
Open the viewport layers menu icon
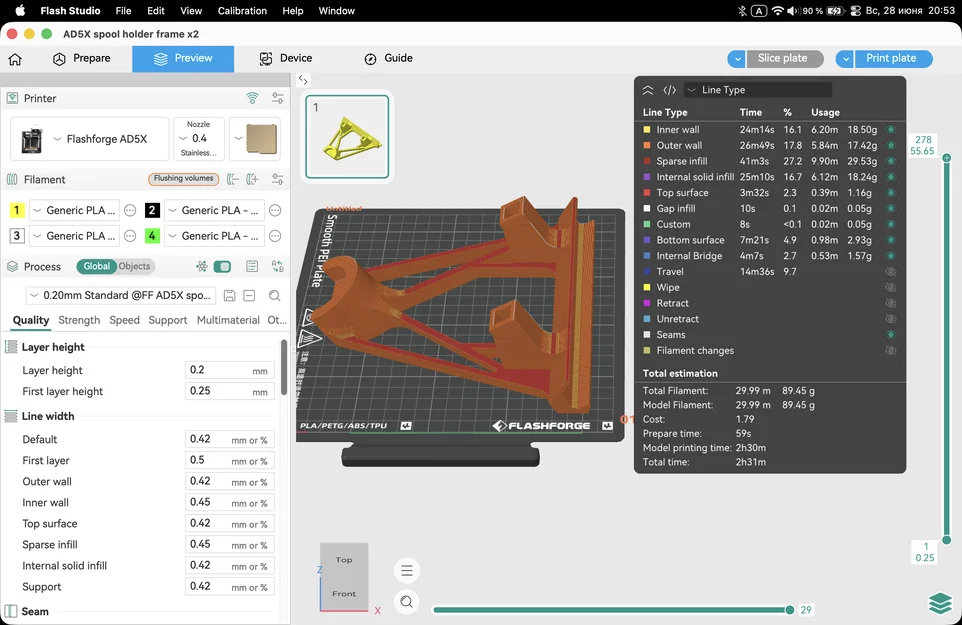pyautogui.click(x=407, y=571)
